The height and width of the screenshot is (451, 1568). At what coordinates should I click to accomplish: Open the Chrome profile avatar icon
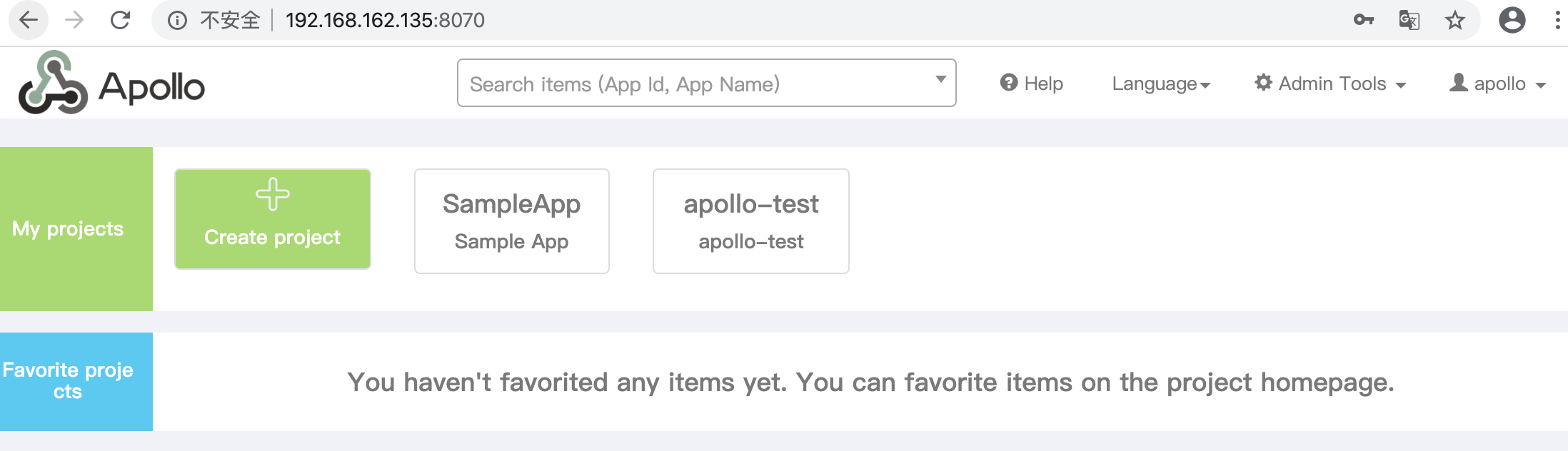click(x=1512, y=20)
